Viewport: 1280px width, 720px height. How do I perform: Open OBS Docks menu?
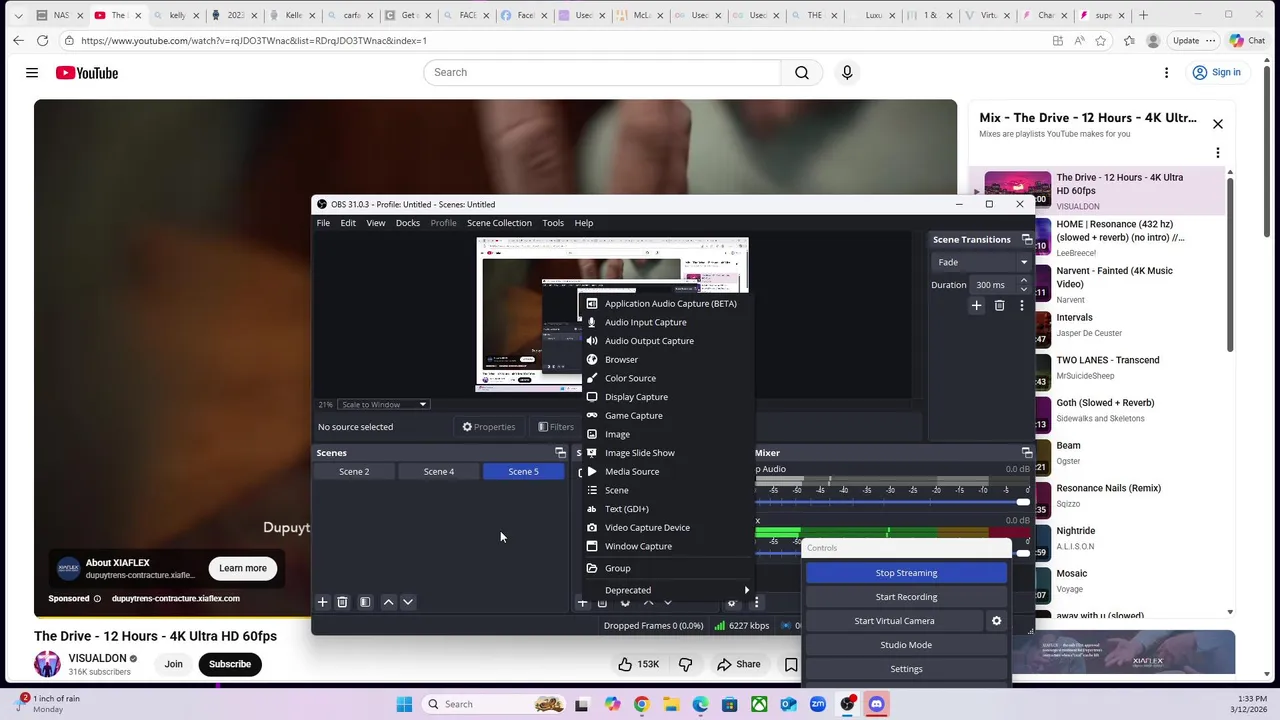407,223
